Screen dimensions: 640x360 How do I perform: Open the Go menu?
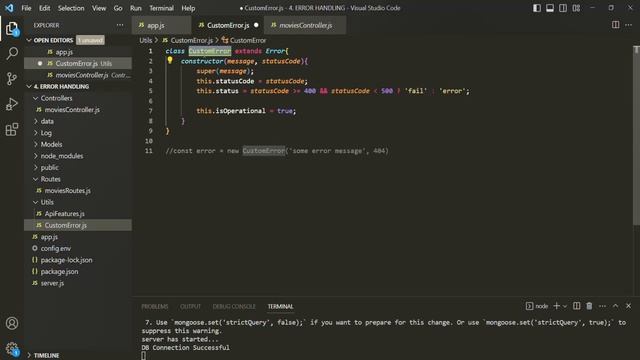118,8
